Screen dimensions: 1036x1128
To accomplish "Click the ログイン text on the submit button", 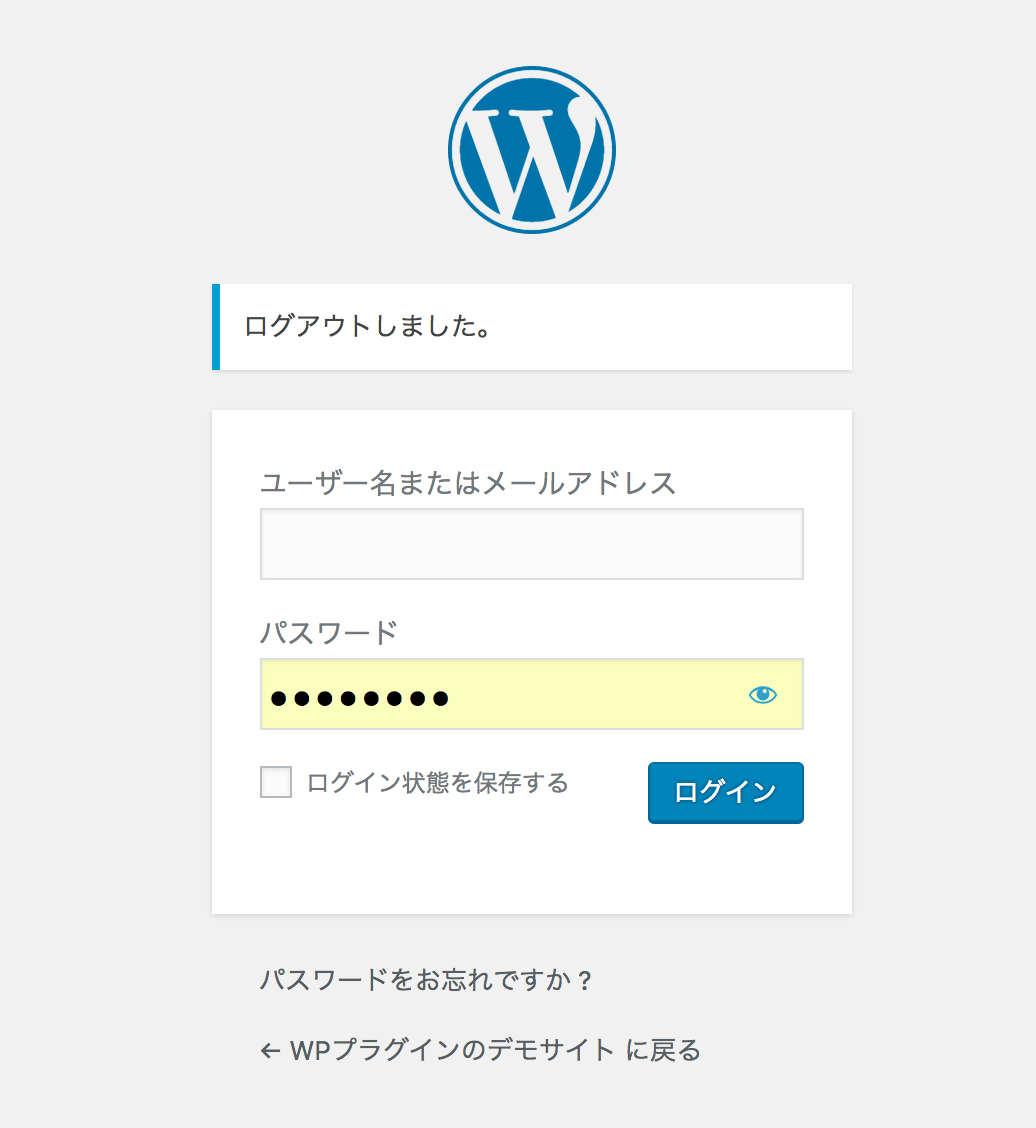I will (725, 792).
